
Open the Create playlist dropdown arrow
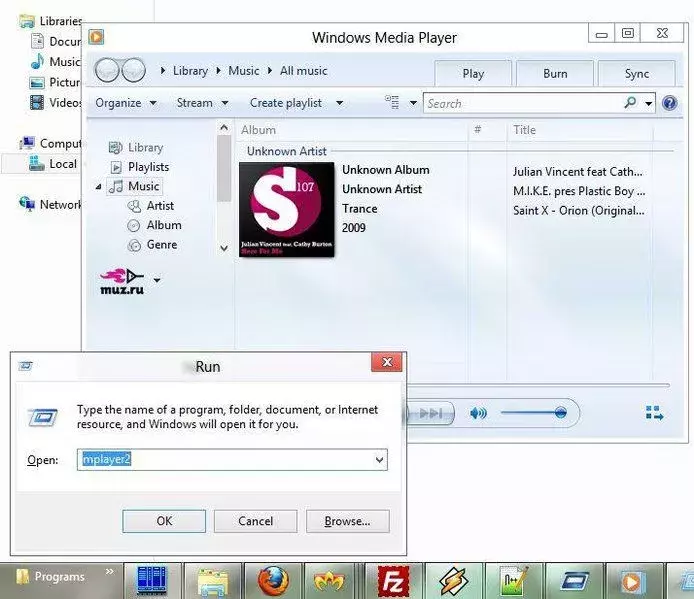(x=339, y=103)
